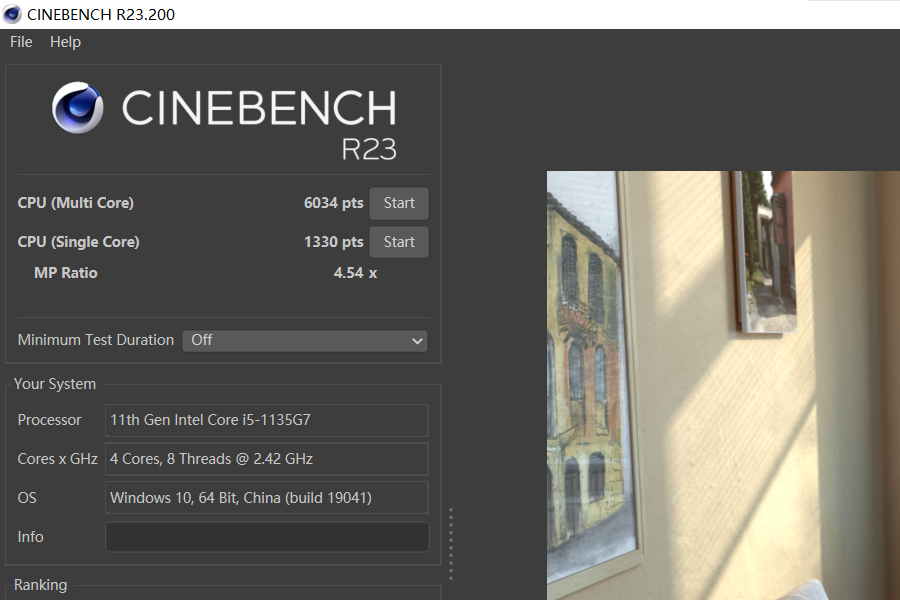Click the Cores x GHz field

(267, 459)
